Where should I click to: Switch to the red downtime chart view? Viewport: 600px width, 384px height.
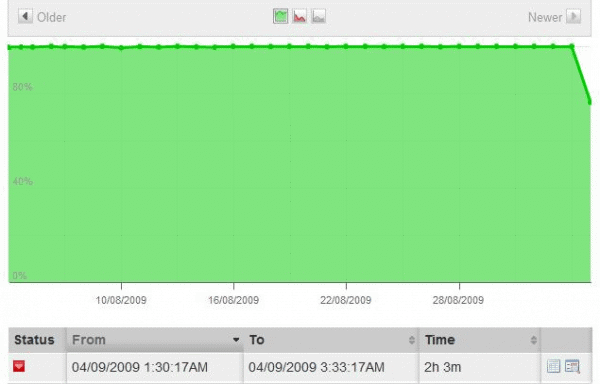300,16
